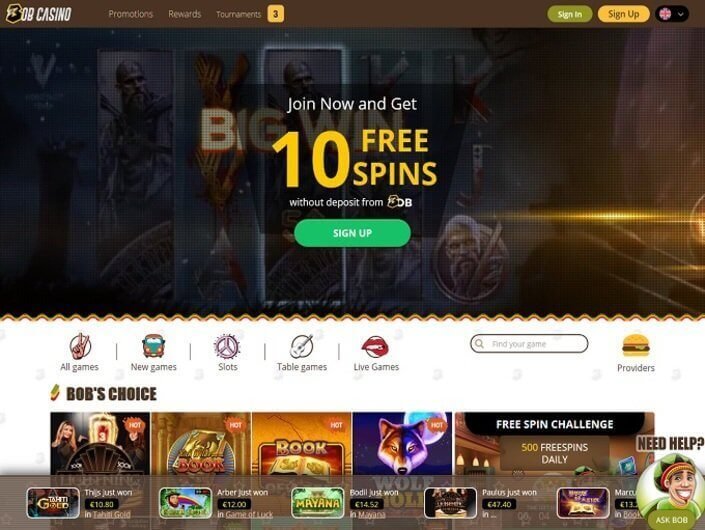
Task: Open the Promotions menu item
Action: [130, 14]
